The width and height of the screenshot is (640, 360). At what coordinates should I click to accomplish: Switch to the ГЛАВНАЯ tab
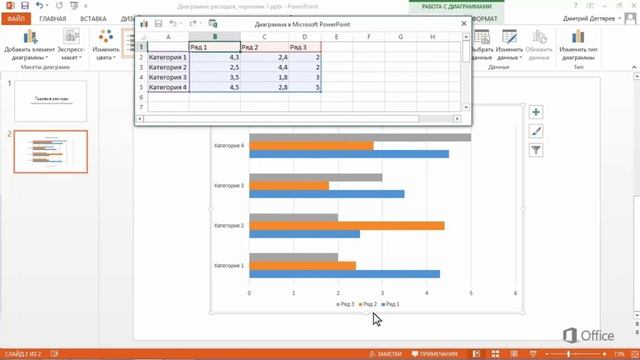click(53, 19)
